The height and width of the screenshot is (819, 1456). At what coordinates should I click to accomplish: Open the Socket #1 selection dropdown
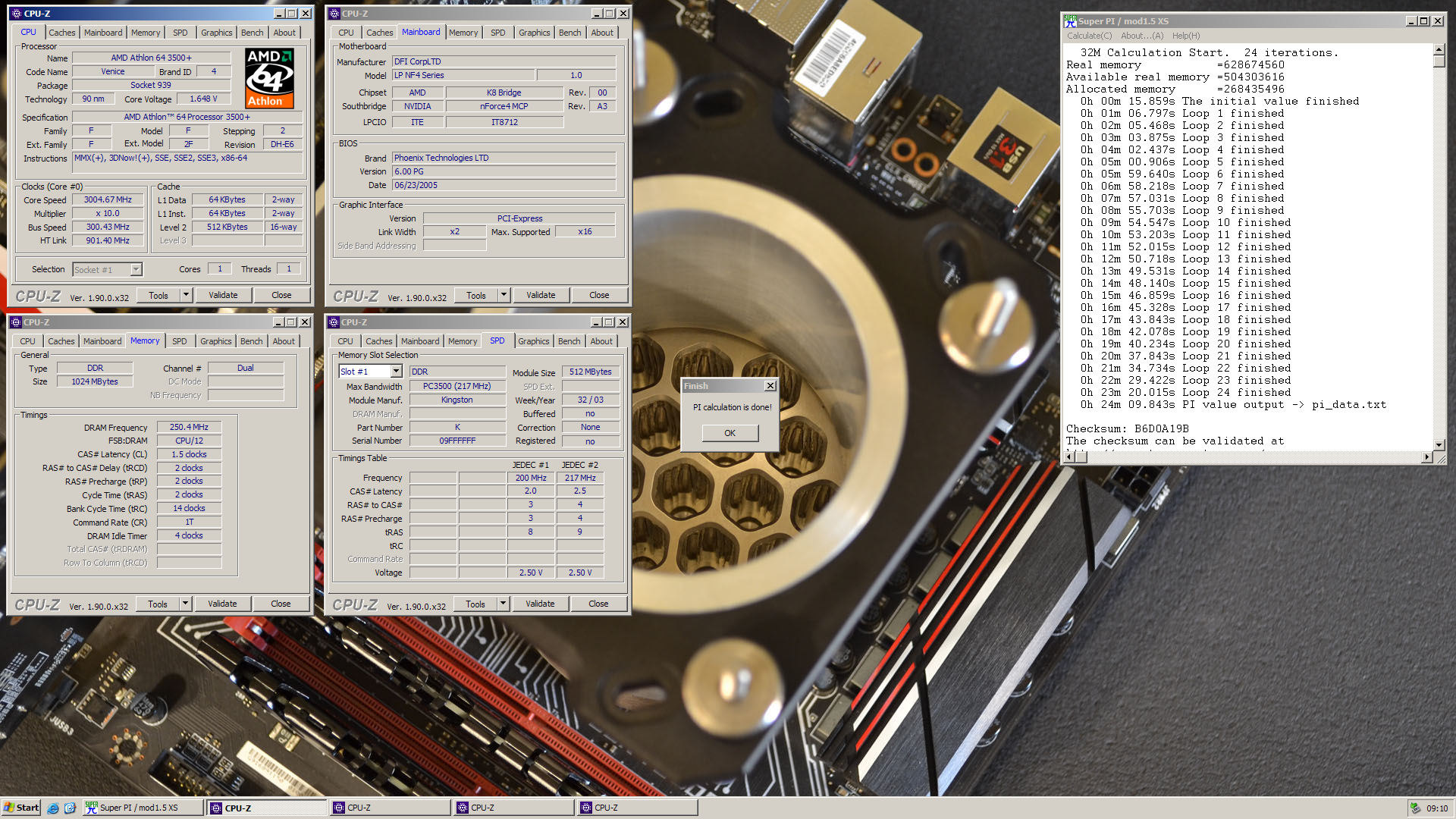pyautogui.click(x=136, y=270)
